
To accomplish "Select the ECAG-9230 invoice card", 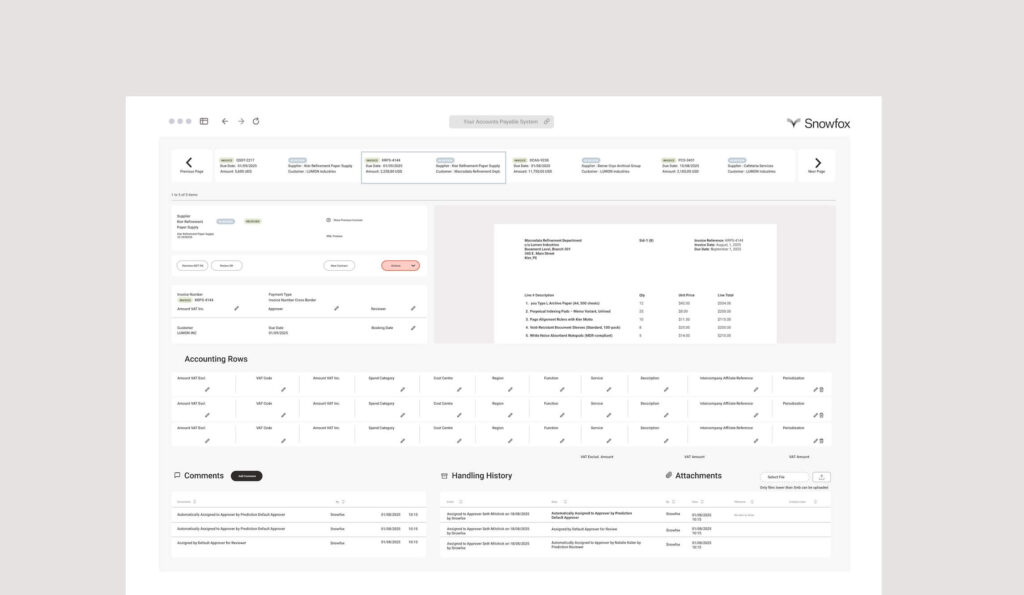I will click(580, 166).
